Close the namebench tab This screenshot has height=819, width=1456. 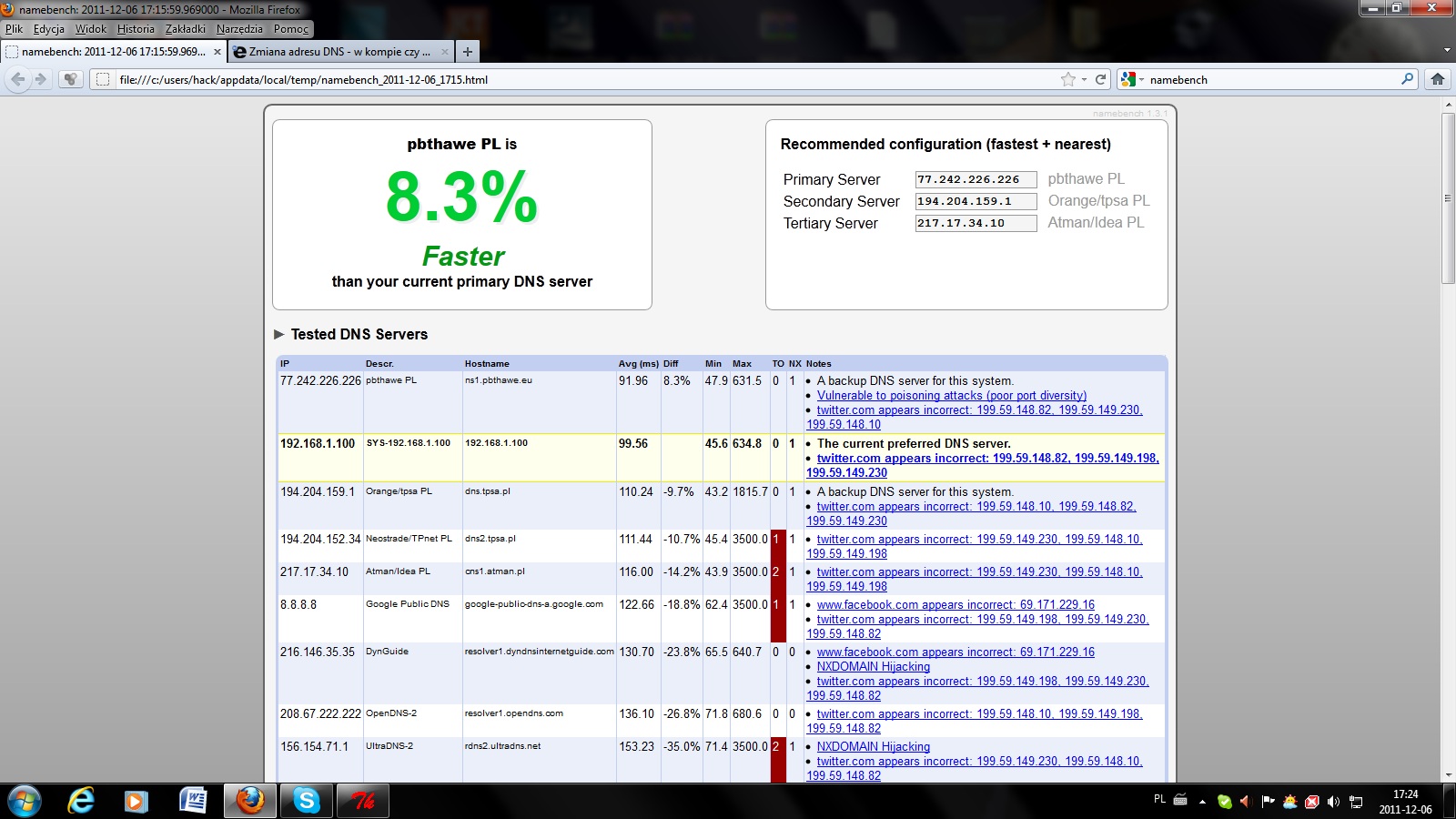point(217,52)
